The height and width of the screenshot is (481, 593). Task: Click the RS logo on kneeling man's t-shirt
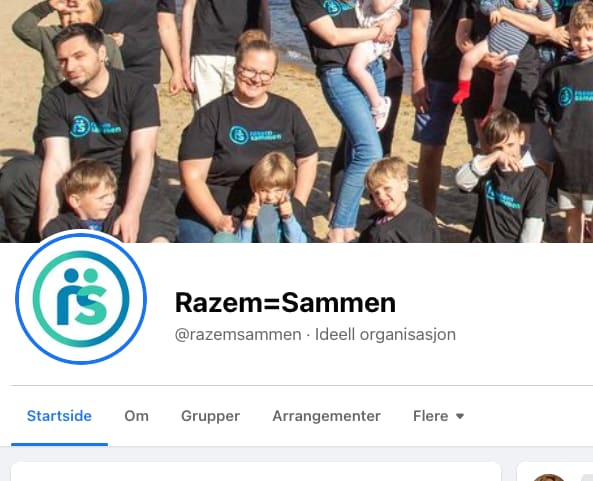pyautogui.click(x=96, y=127)
